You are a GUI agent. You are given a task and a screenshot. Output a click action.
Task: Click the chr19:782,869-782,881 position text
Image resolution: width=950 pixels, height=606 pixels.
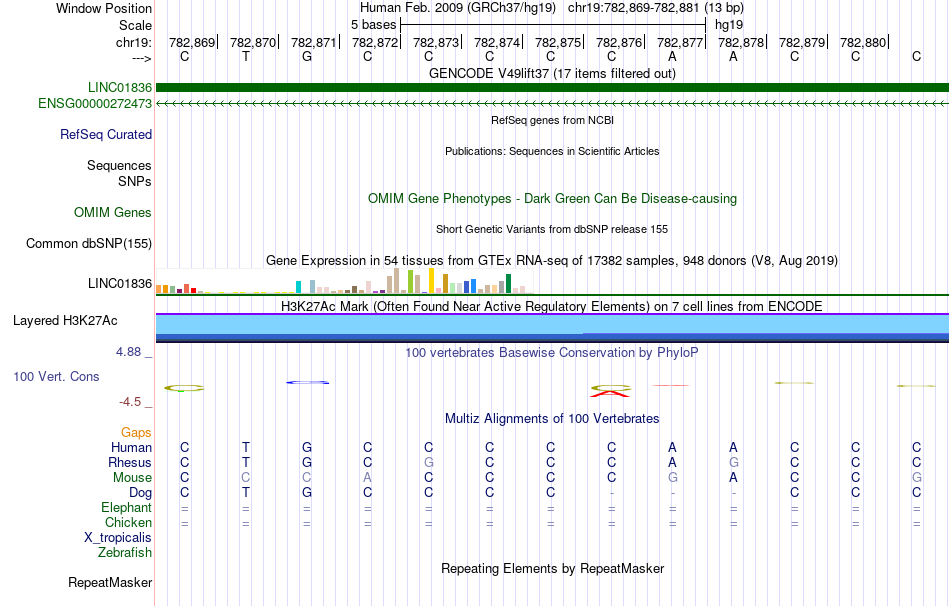click(x=633, y=8)
